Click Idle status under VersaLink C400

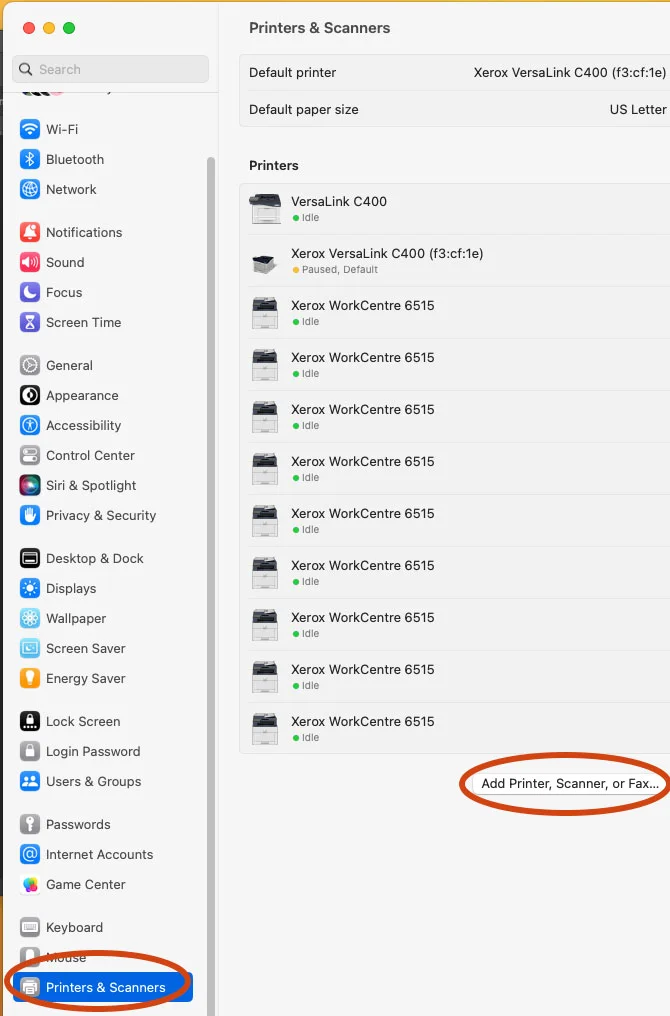point(310,218)
